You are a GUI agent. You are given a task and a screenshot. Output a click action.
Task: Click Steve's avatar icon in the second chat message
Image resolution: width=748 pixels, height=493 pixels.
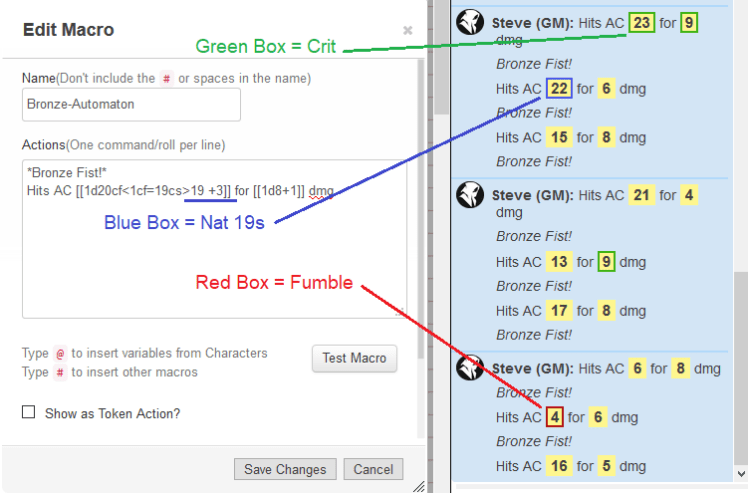coord(470,195)
